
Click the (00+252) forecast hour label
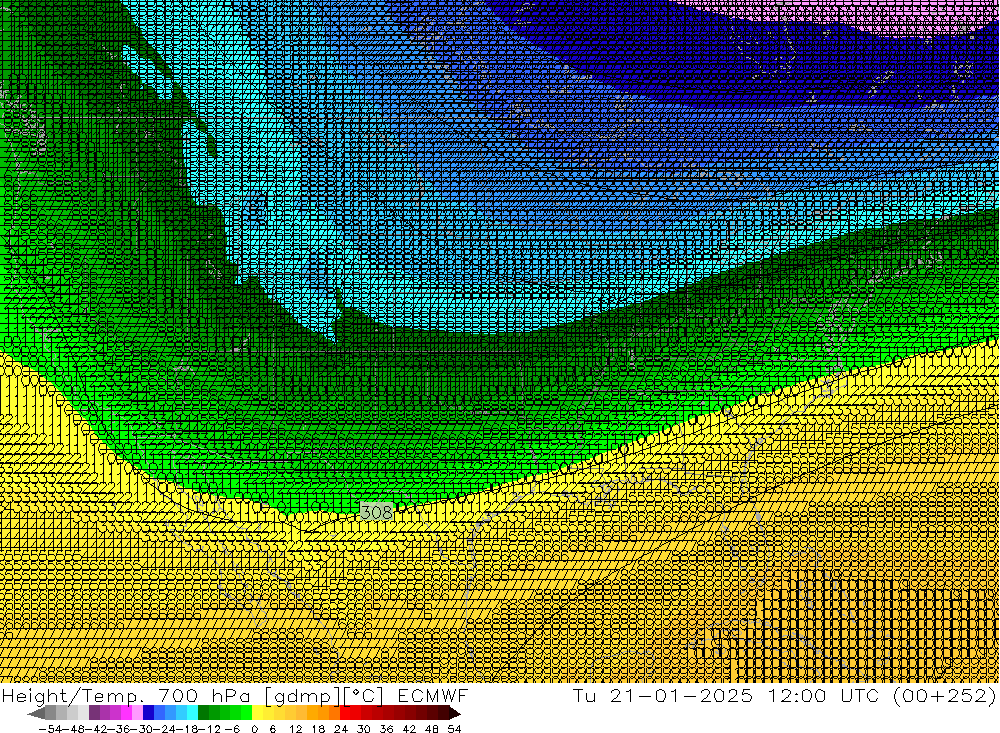[944, 695]
